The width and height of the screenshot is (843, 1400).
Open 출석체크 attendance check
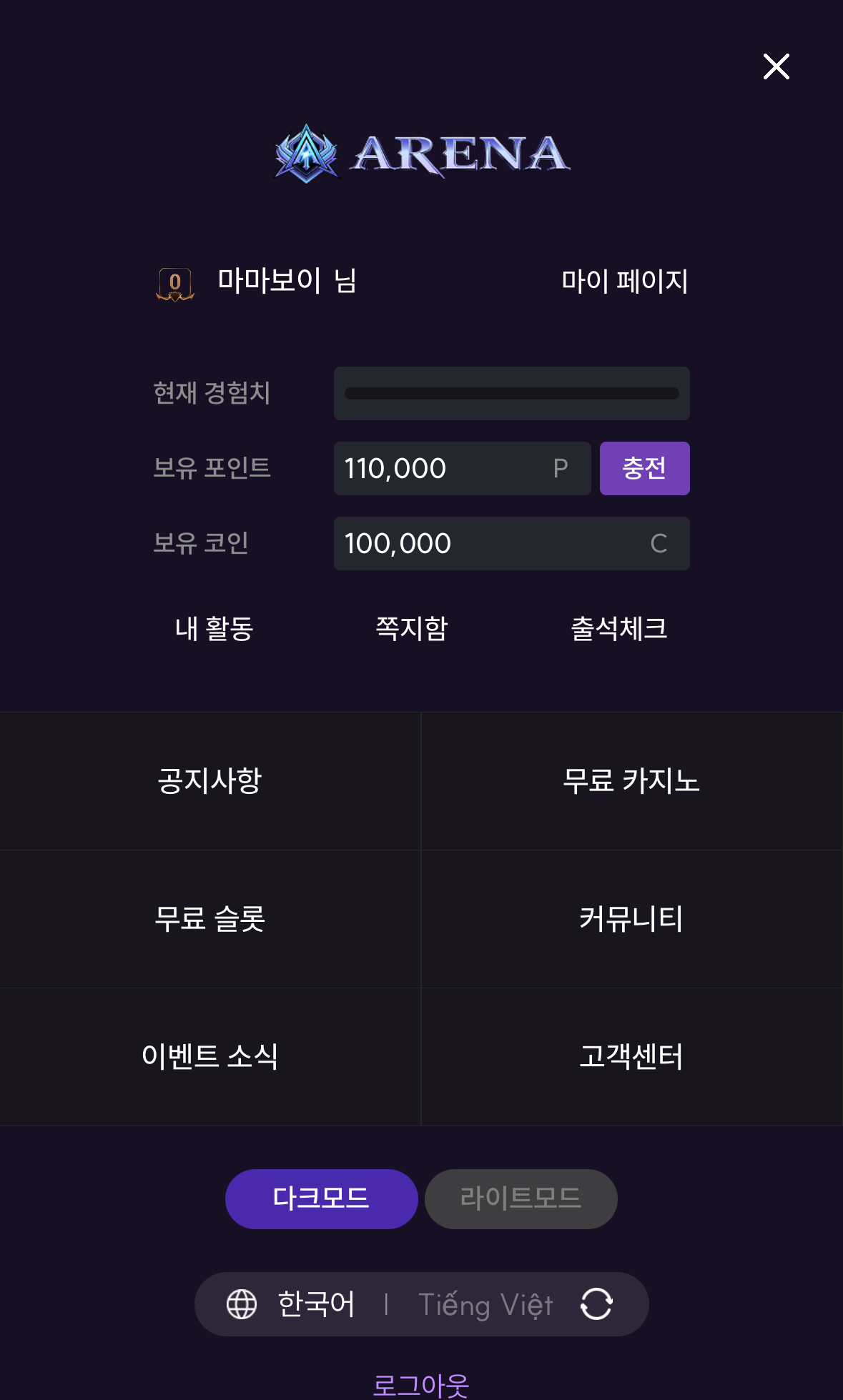pos(619,629)
